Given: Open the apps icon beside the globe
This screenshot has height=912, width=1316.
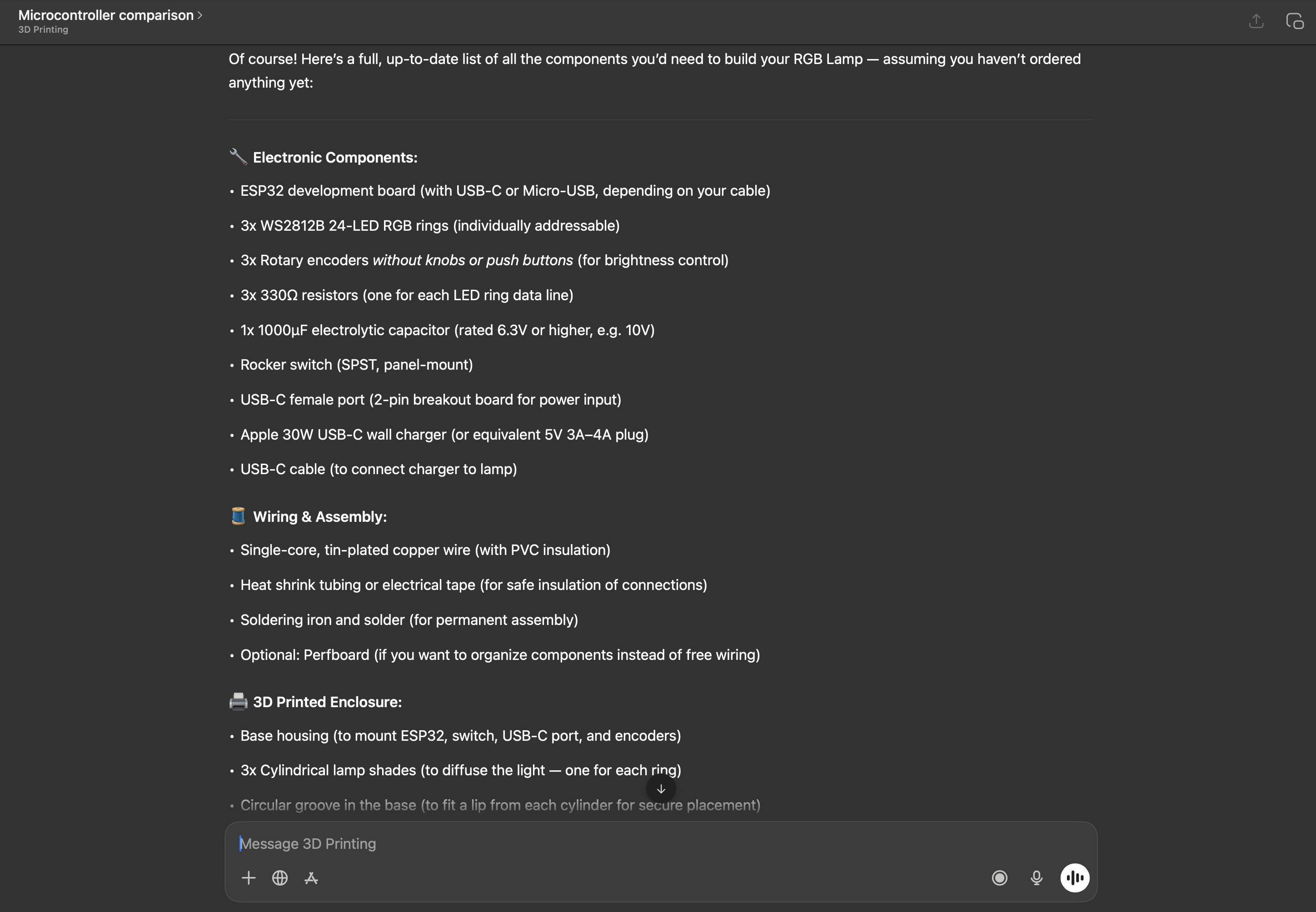Looking at the screenshot, I should coord(311,878).
